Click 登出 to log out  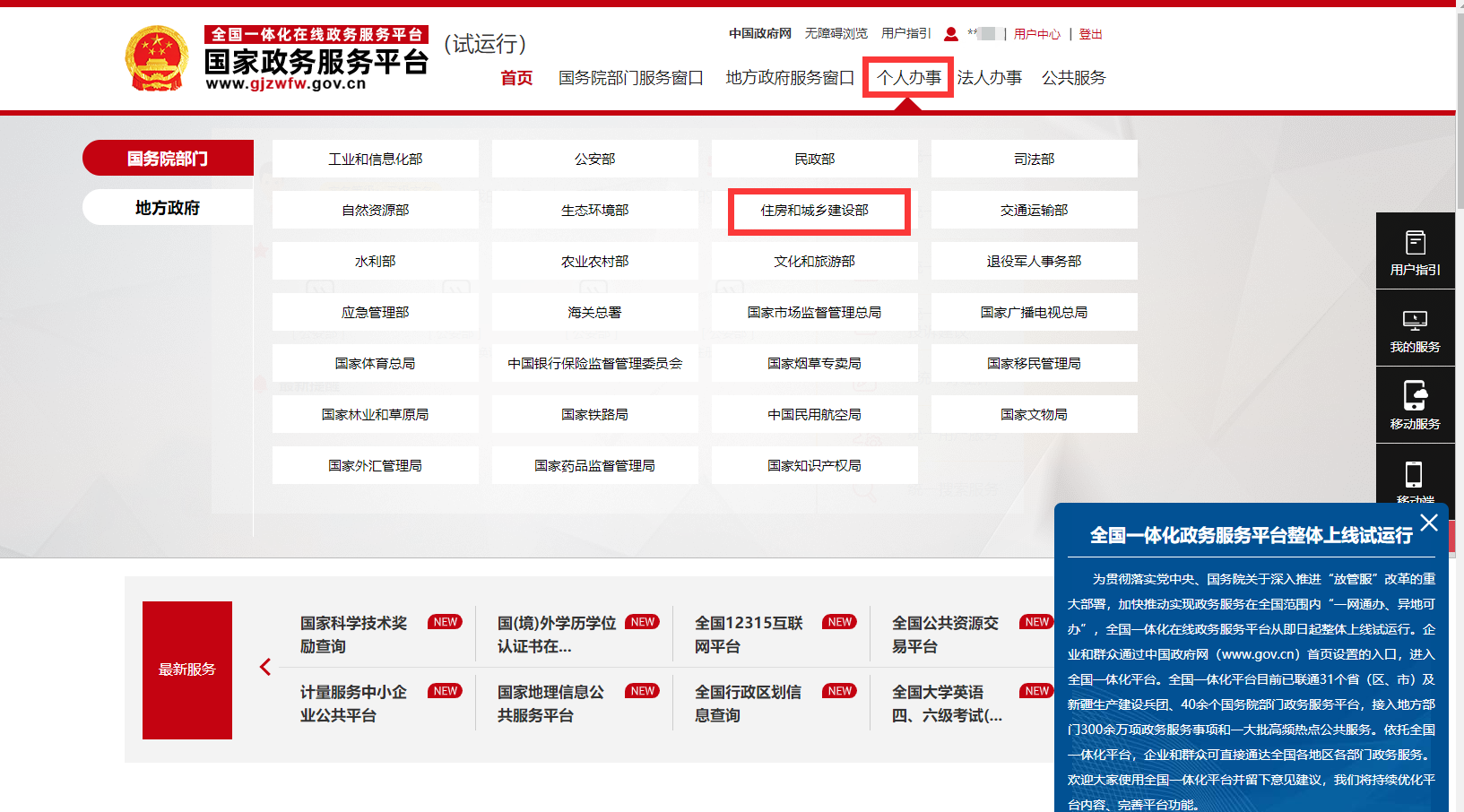[x=1090, y=33]
